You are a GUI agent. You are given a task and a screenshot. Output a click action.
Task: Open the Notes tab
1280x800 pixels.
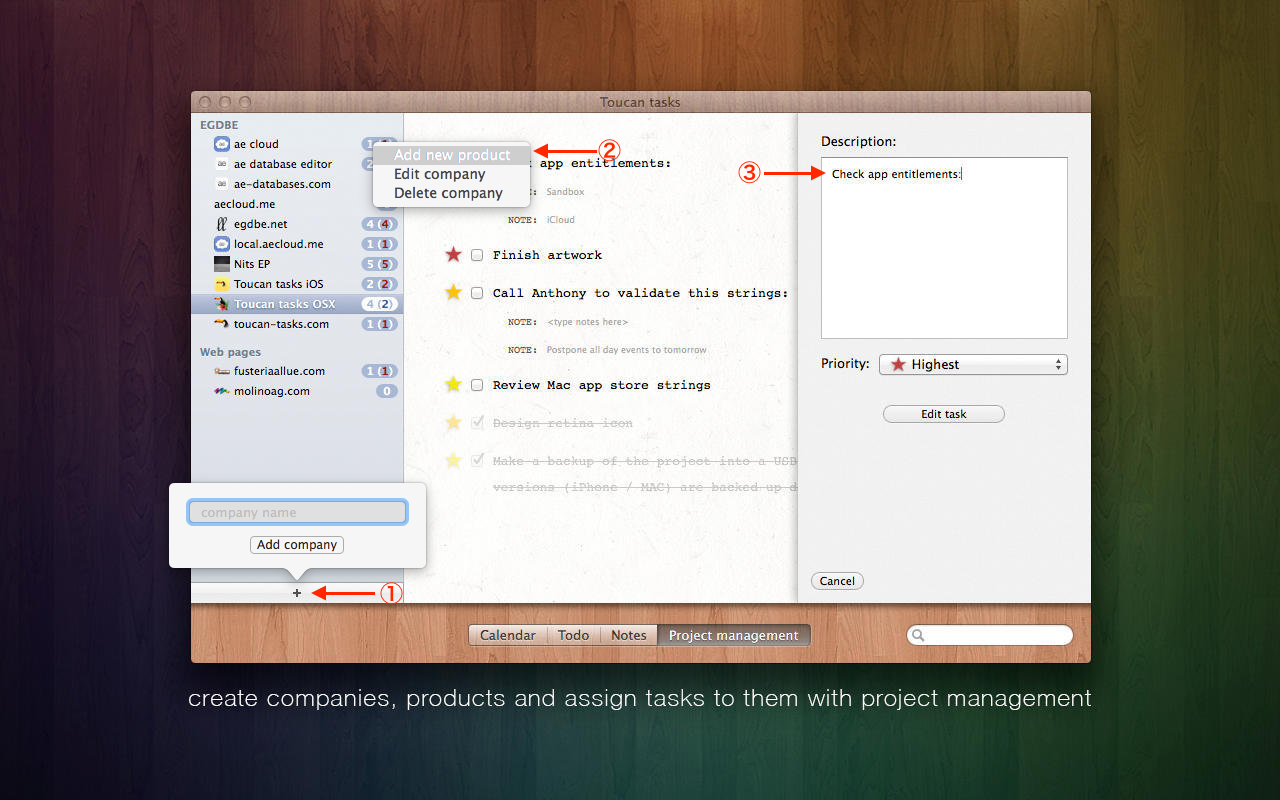point(629,635)
